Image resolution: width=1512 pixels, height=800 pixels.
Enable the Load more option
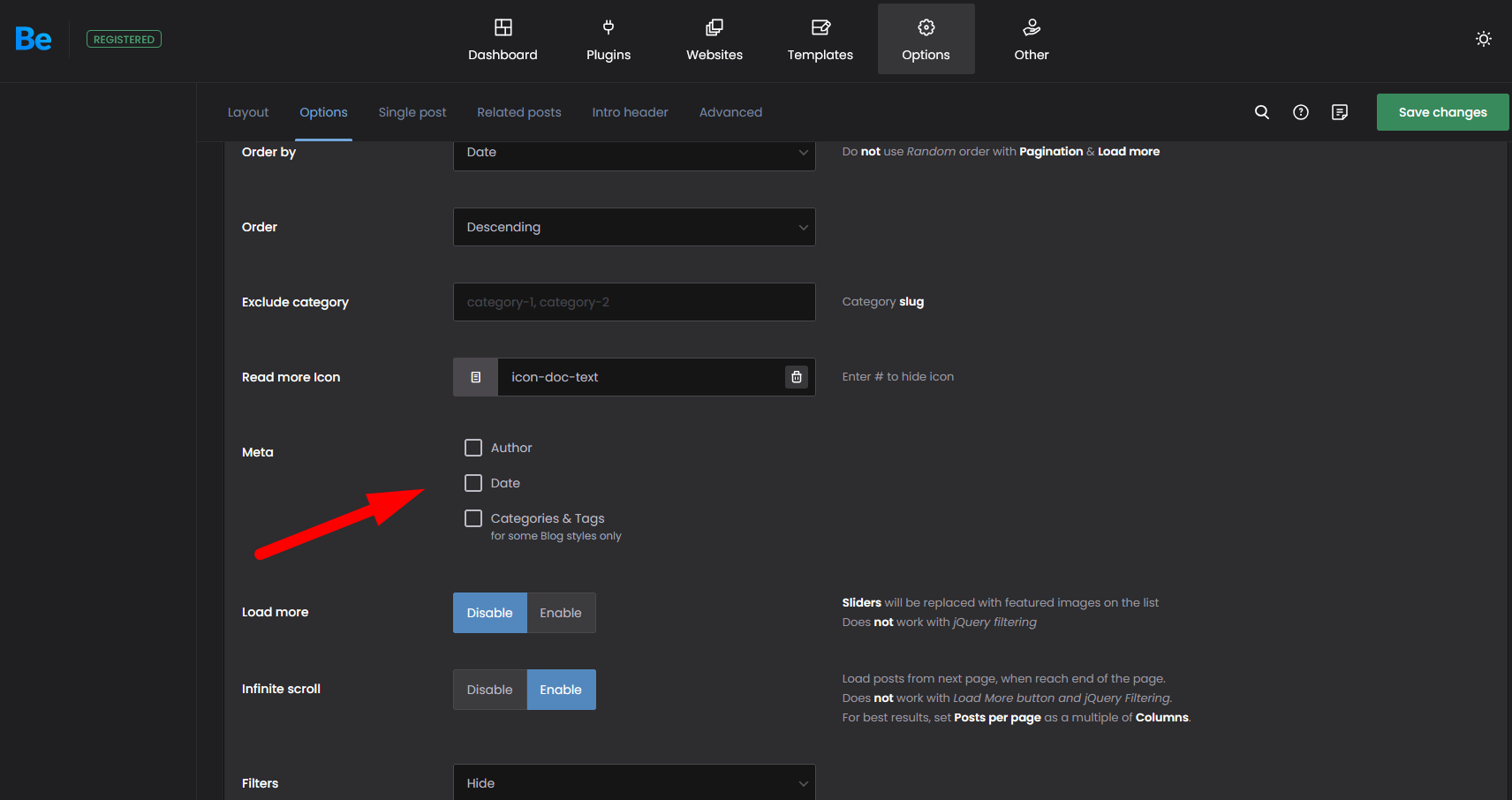click(x=561, y=613)
